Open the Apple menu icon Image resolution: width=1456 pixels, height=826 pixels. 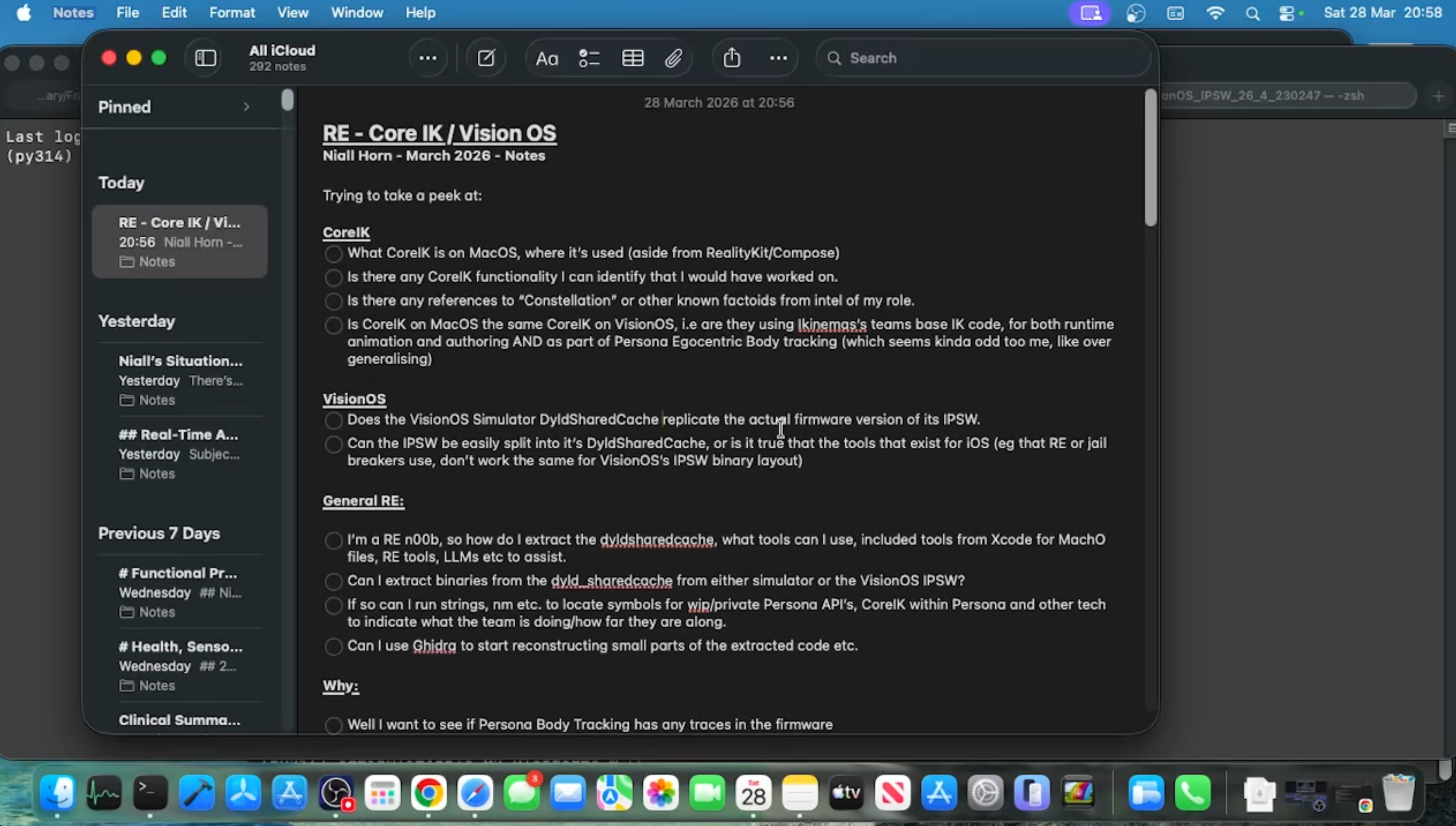tap(24, 13)
